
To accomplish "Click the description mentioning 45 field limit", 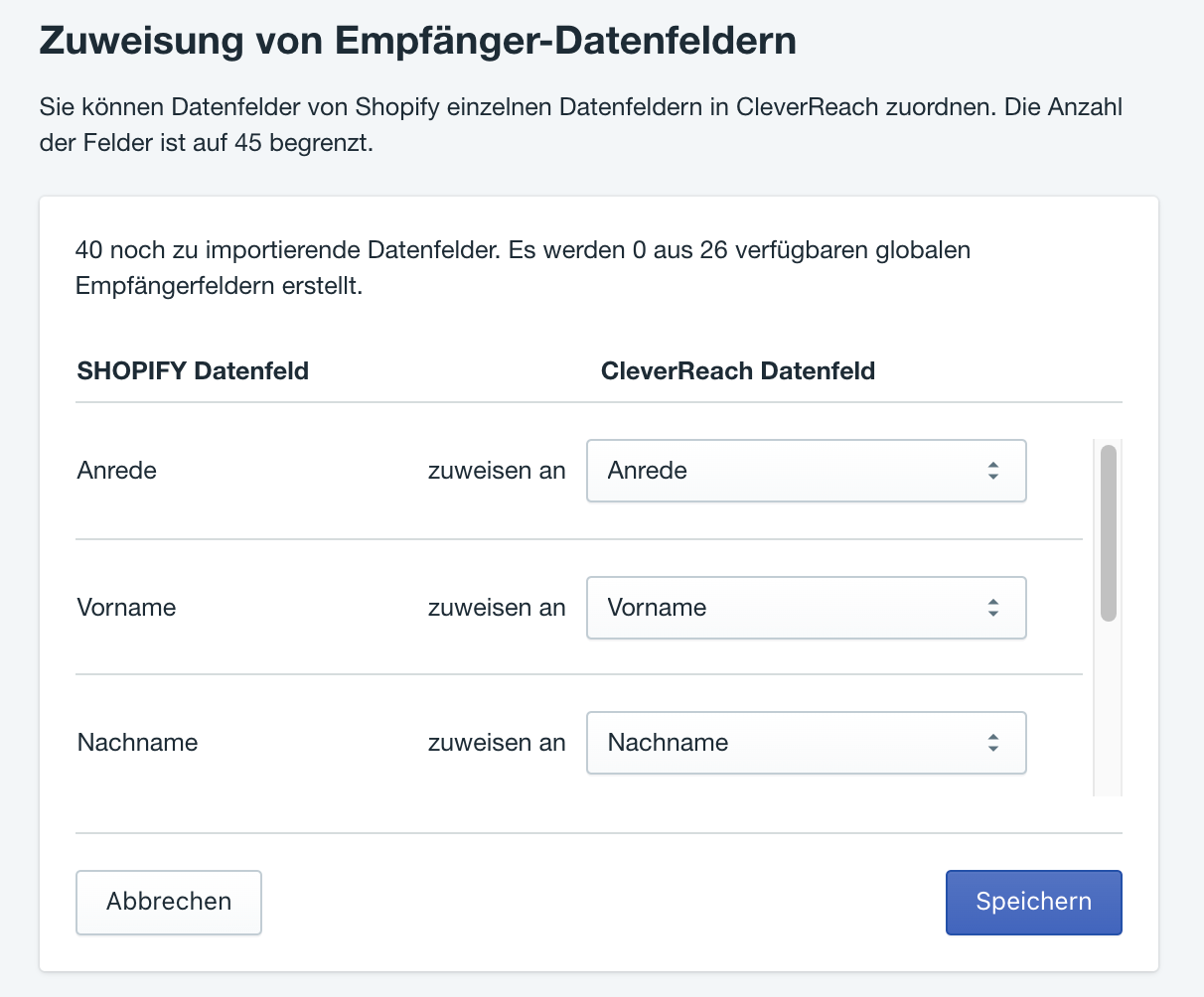I will coord(581,124).
